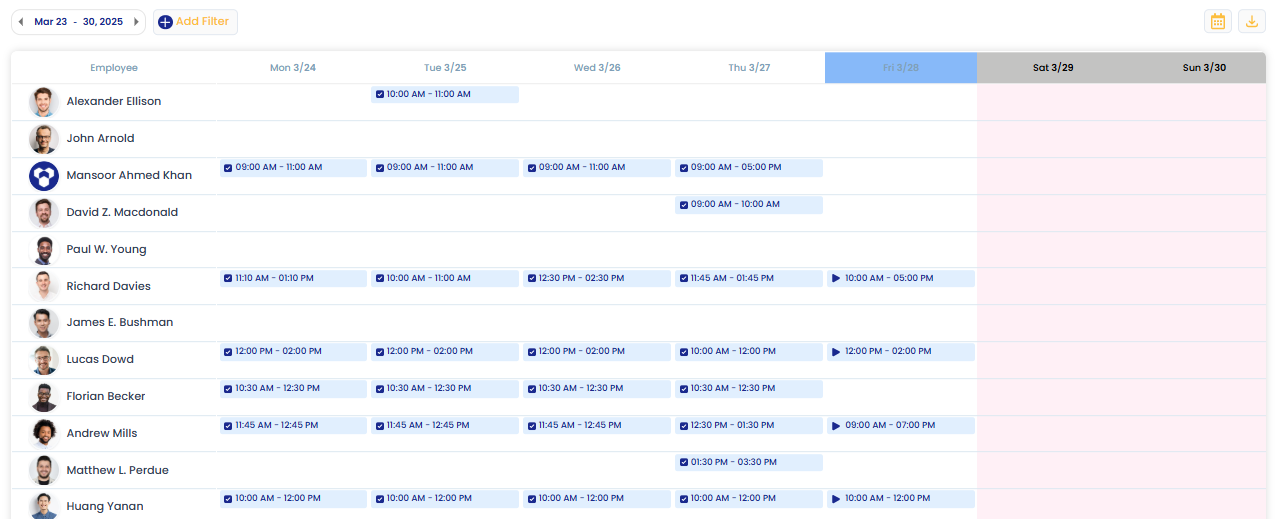
Task: Open John Arnold's employee name
Action: pyautogui.click(x=100, y=139)
